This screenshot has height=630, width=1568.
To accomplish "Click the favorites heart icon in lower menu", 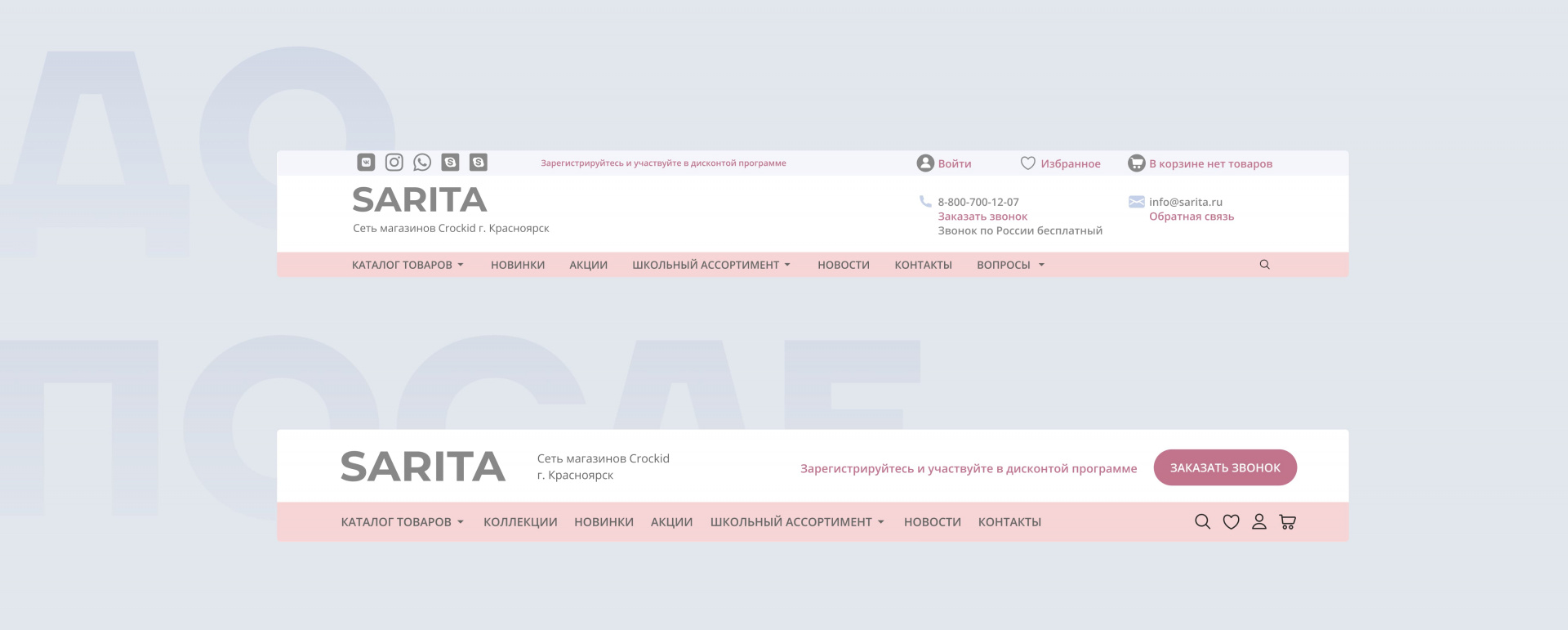I will pos(1231,522).
